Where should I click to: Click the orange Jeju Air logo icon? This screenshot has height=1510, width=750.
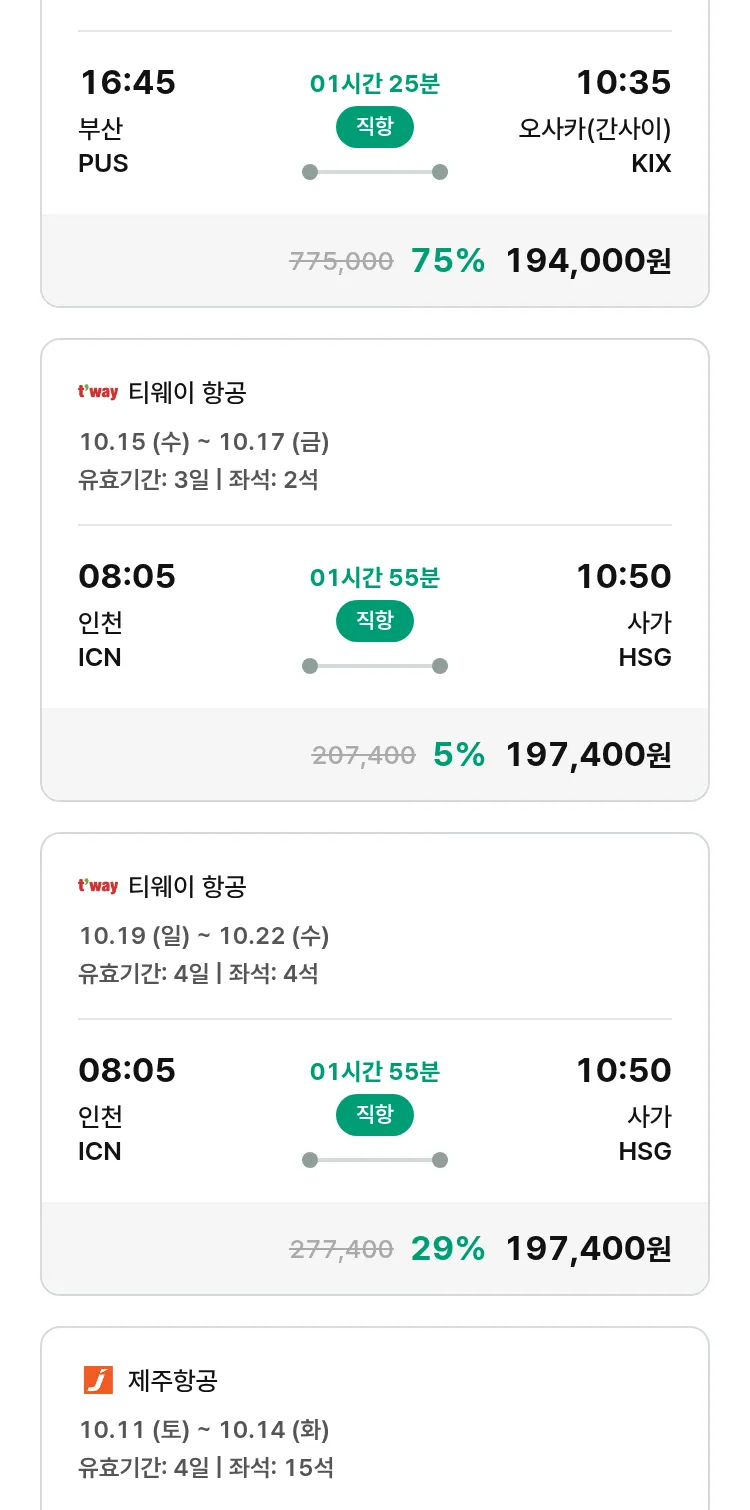98,1380
